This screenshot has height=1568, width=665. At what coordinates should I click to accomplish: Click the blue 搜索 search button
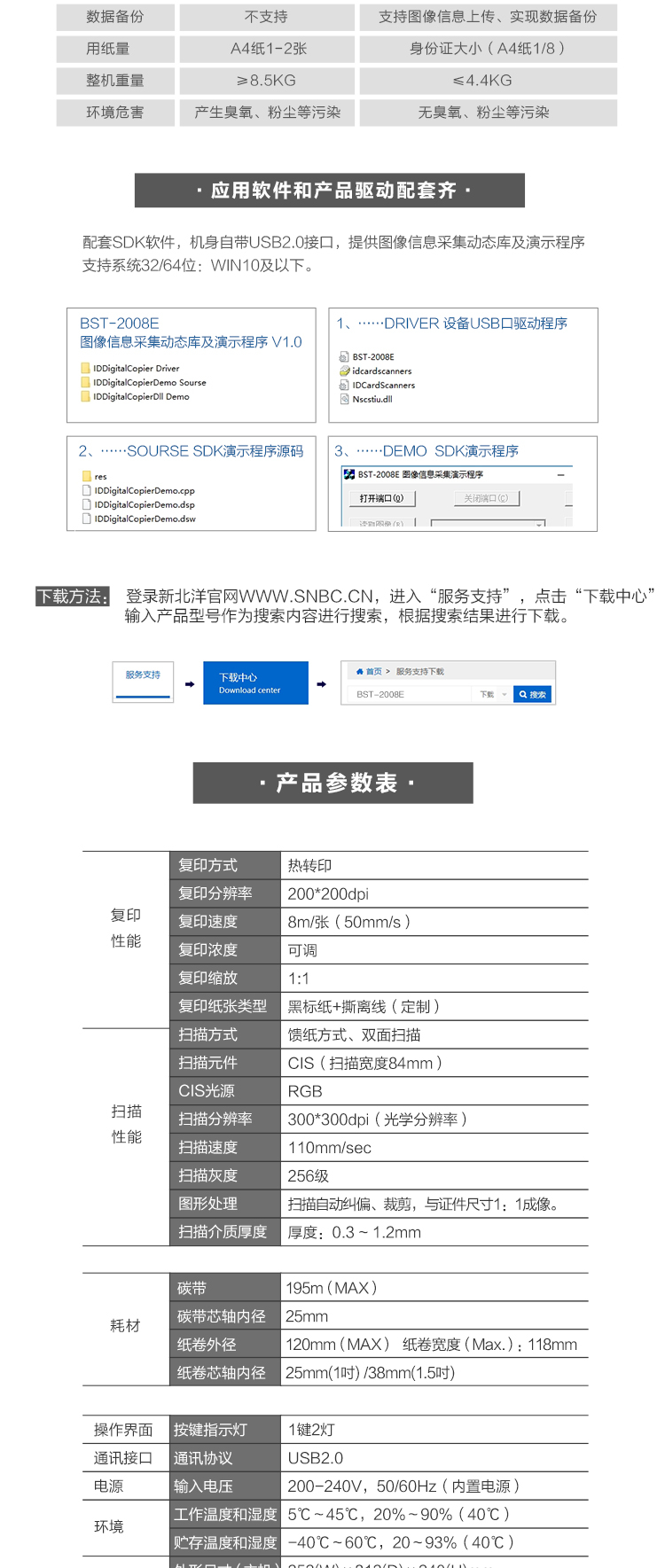(x=532, y=694)
